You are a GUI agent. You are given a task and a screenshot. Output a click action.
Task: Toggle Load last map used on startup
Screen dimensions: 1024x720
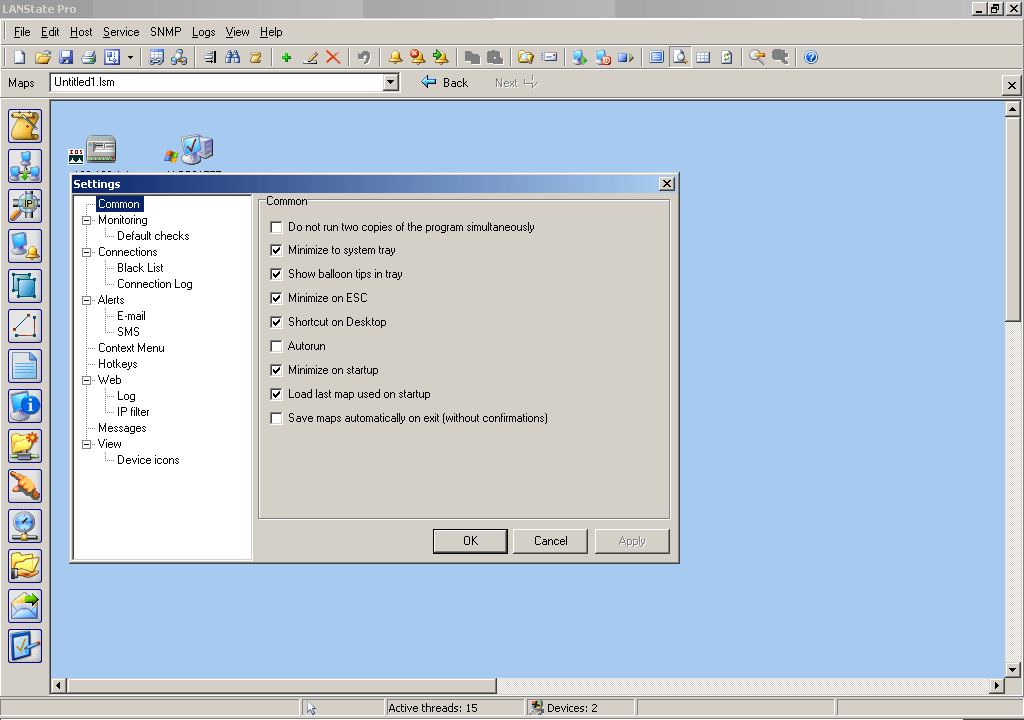coord(276,394)
